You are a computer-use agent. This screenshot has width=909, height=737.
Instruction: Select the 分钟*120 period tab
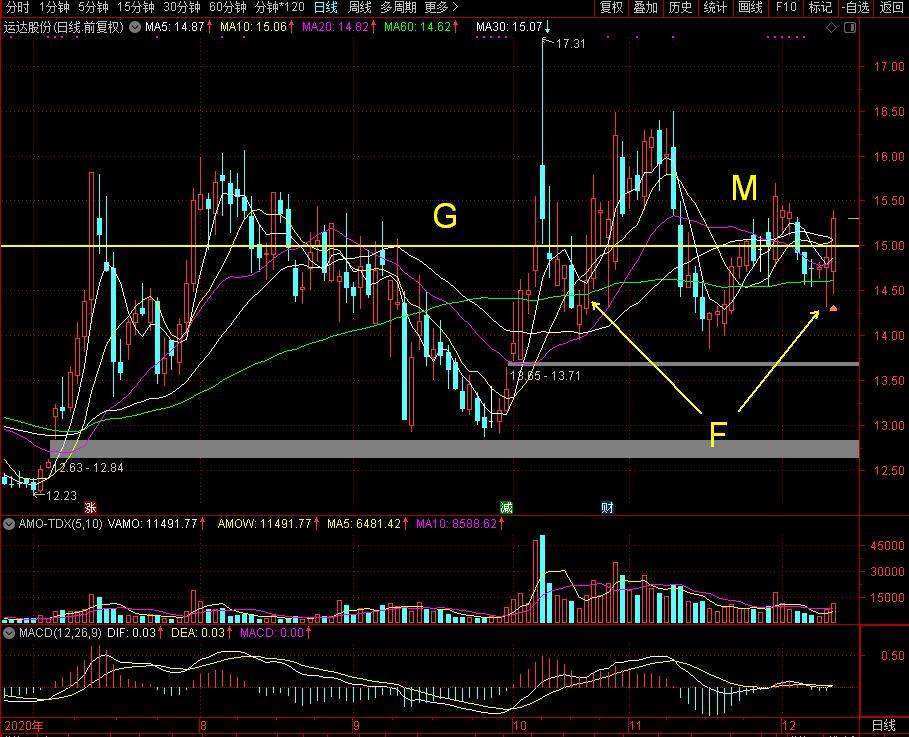(279, 8)
